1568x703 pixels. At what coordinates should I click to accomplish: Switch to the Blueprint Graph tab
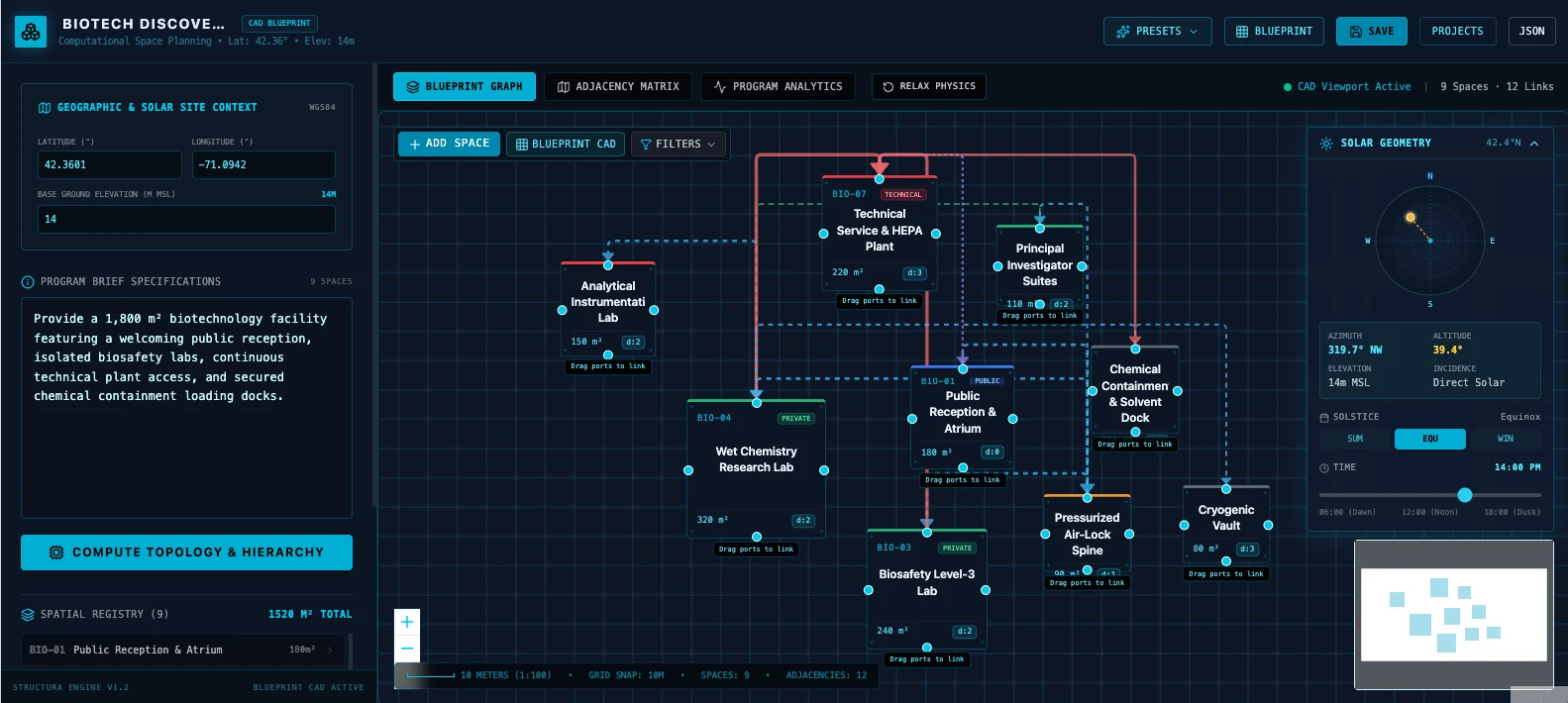[465, 87]
